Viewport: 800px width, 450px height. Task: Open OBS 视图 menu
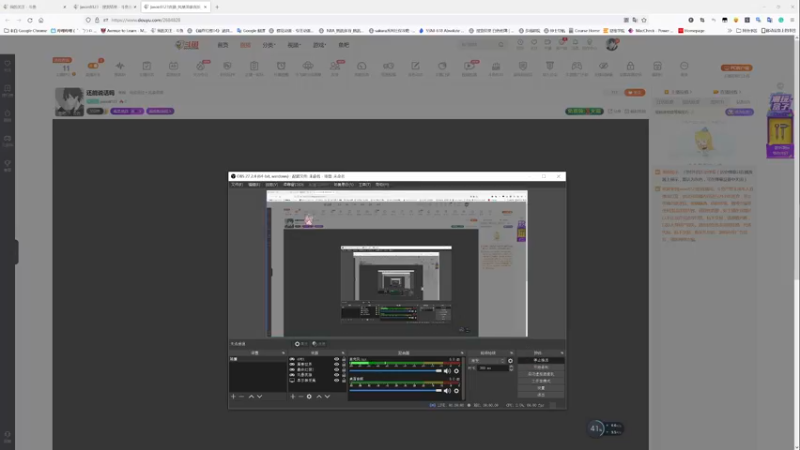click(x=271, y=185)
